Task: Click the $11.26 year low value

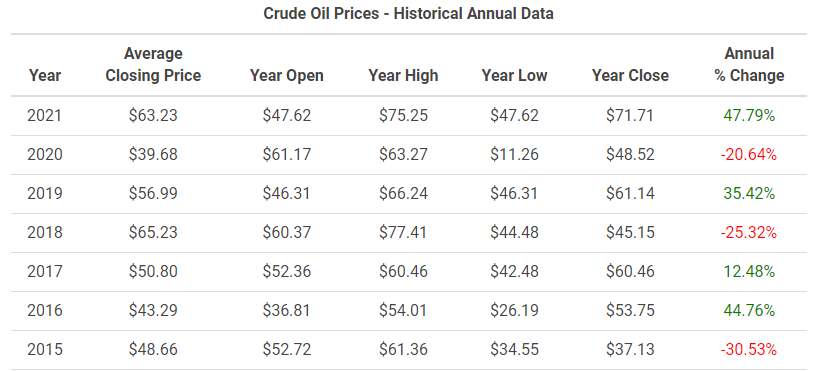Action: [514, 154]
